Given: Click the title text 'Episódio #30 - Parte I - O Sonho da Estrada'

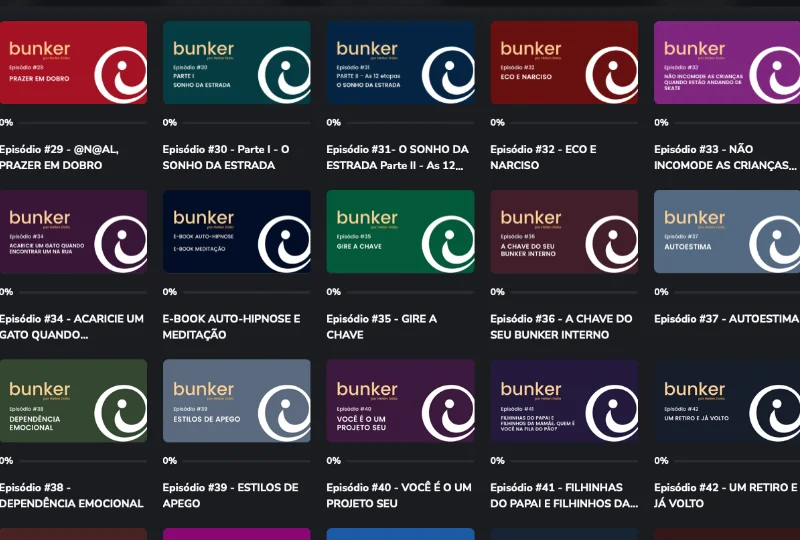Looking at the screenshot, I should coord(227,157).
